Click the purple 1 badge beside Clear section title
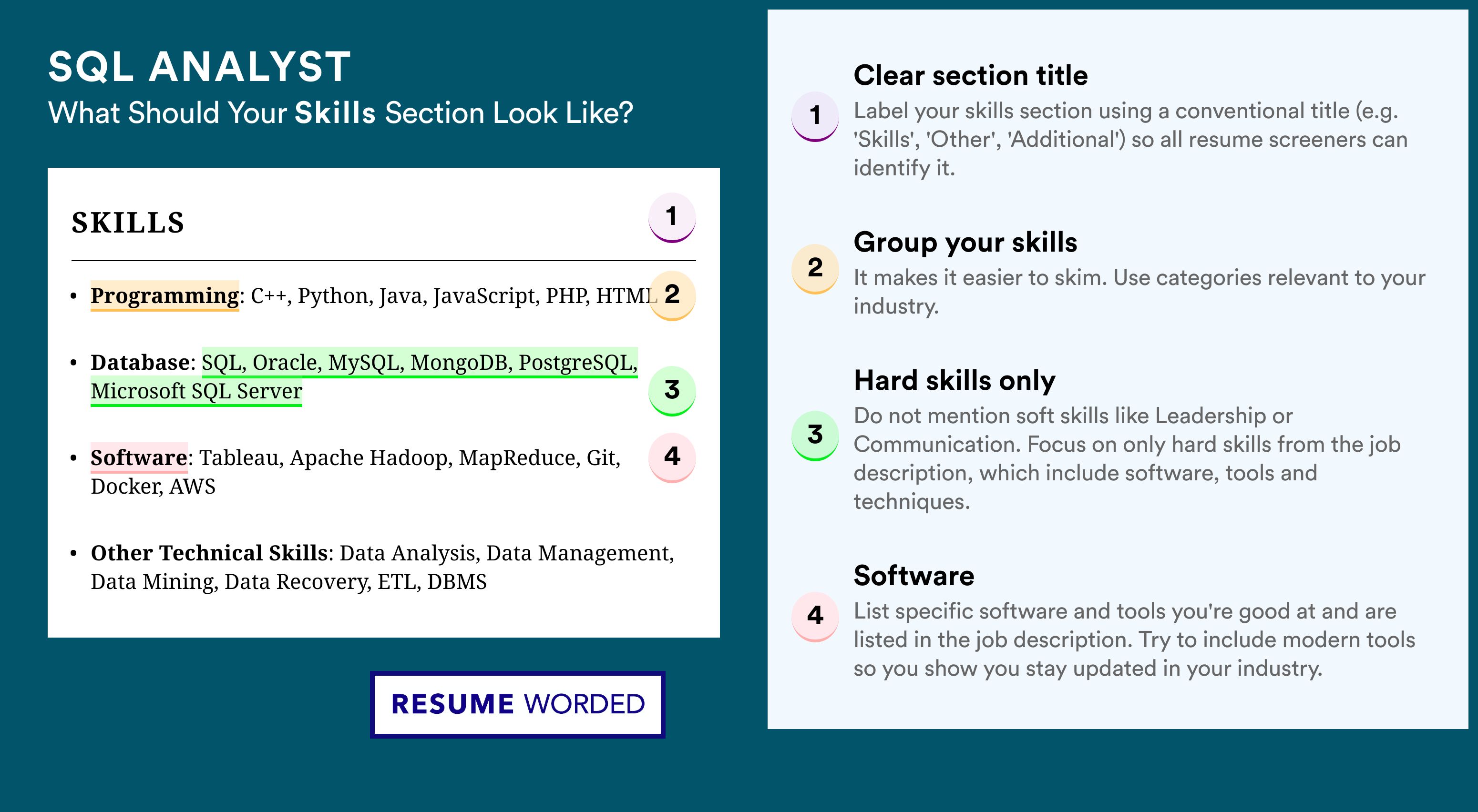 click(x=815, y=116)
